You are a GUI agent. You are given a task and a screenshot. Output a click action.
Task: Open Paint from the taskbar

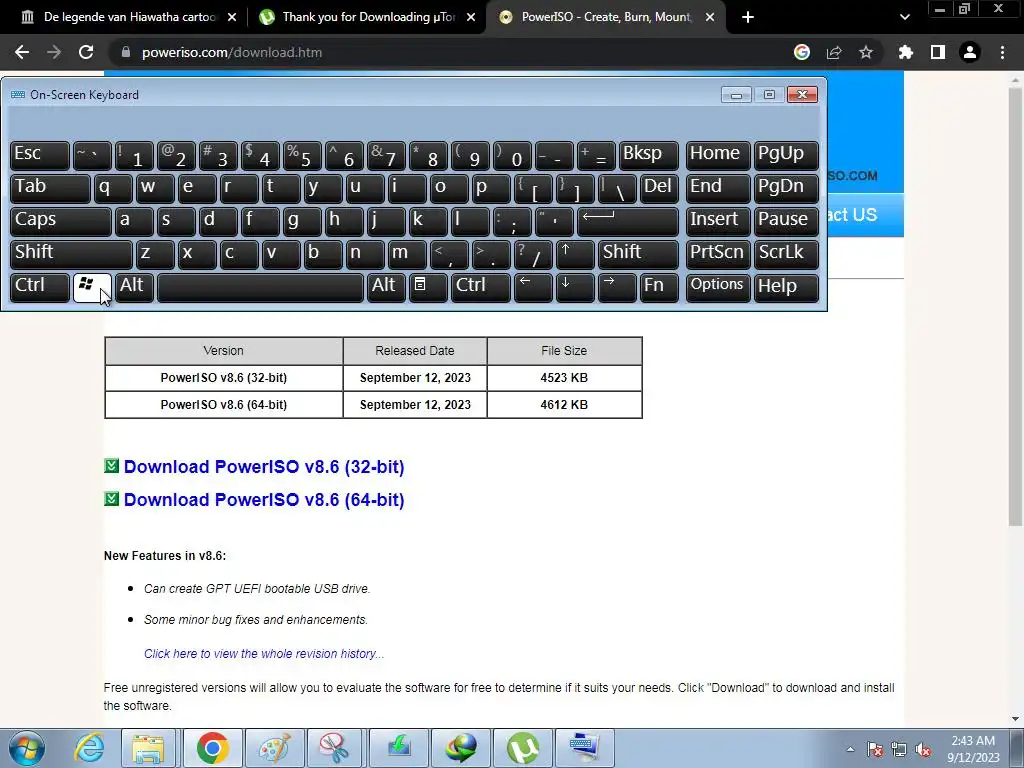click(x=274, y=748)
